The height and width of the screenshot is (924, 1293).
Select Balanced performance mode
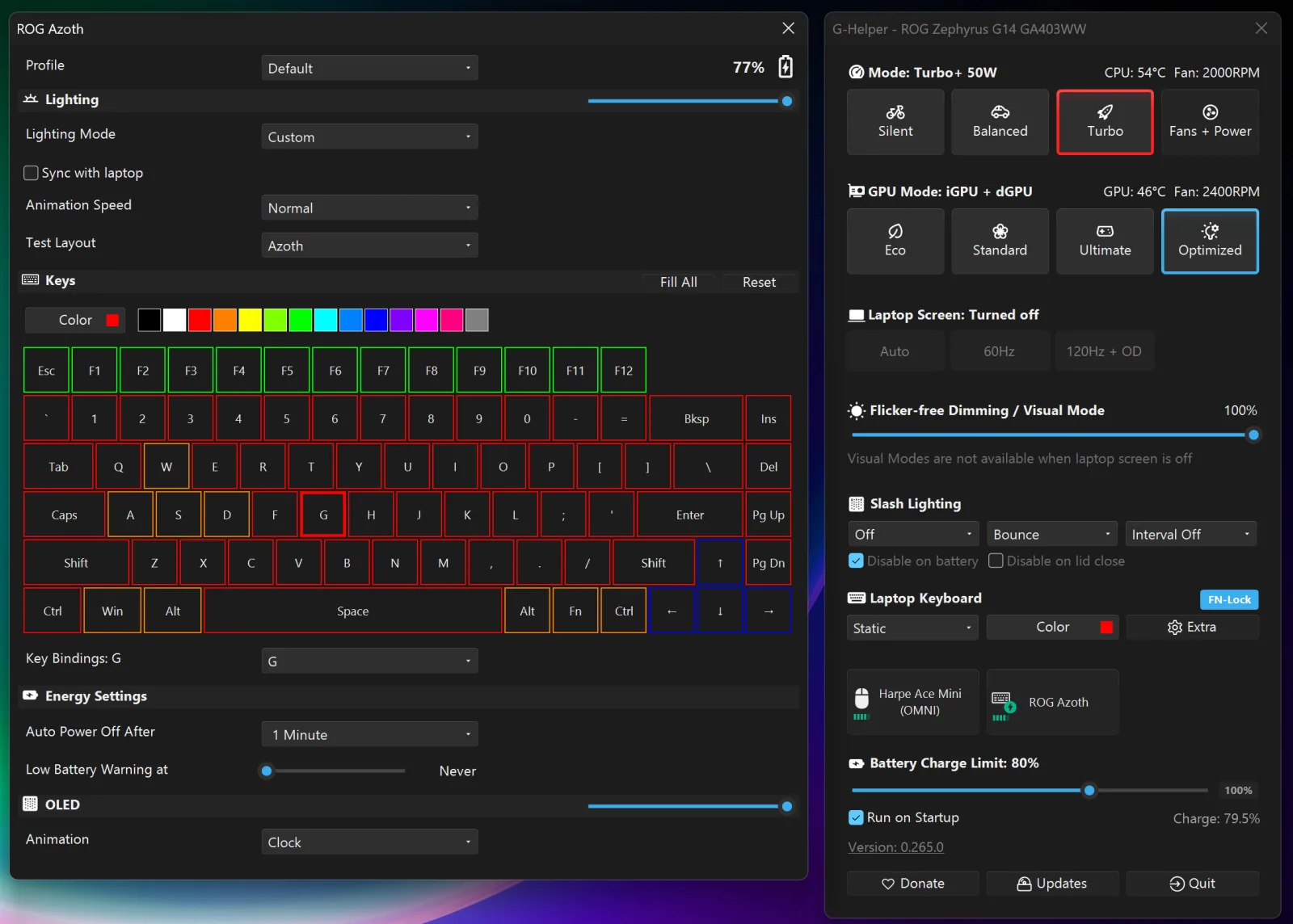pos(1000,122)
